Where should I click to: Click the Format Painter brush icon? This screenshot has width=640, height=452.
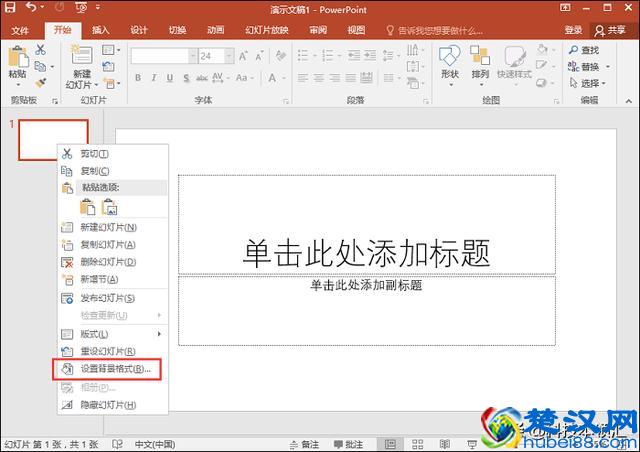coord(40,83)
